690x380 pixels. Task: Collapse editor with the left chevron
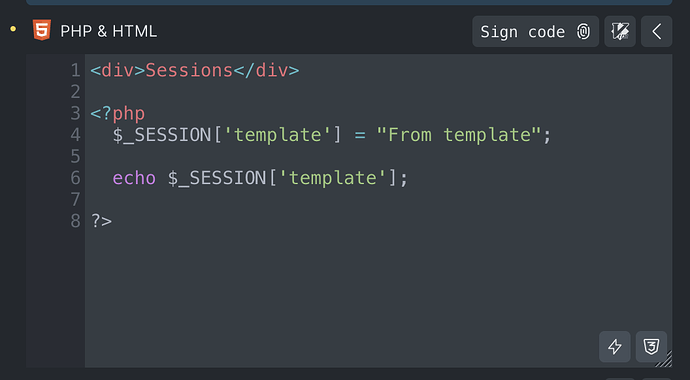tap(656, 31)
